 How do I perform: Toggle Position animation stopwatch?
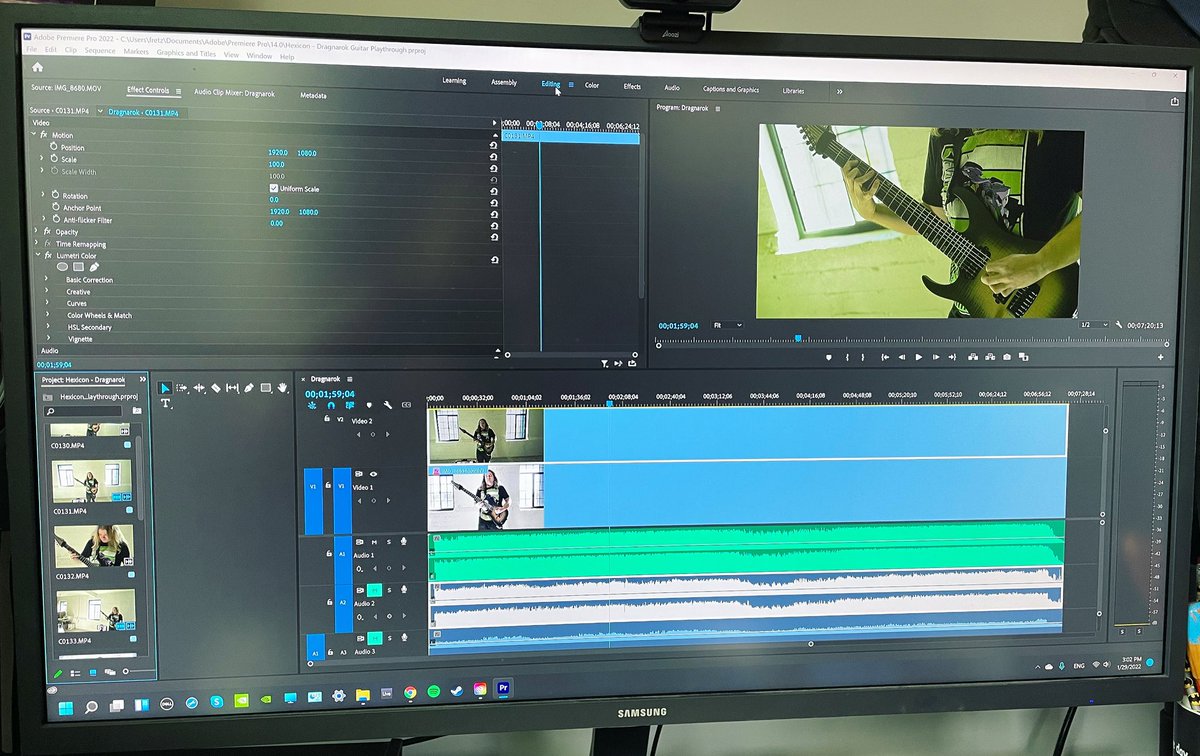click(x=53, y=147)
